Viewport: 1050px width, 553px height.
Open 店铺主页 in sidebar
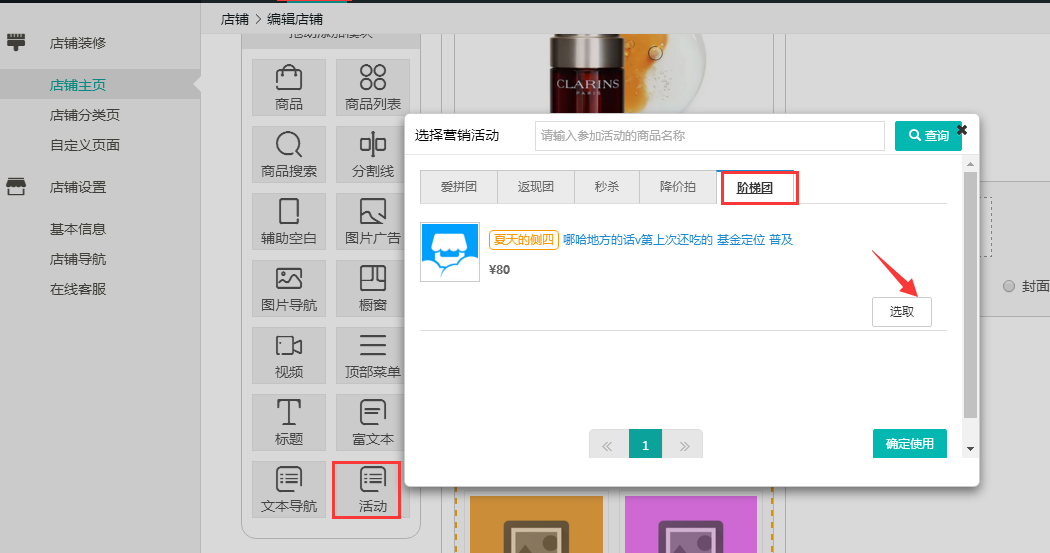pyautogui.click(x=78, y=85)
